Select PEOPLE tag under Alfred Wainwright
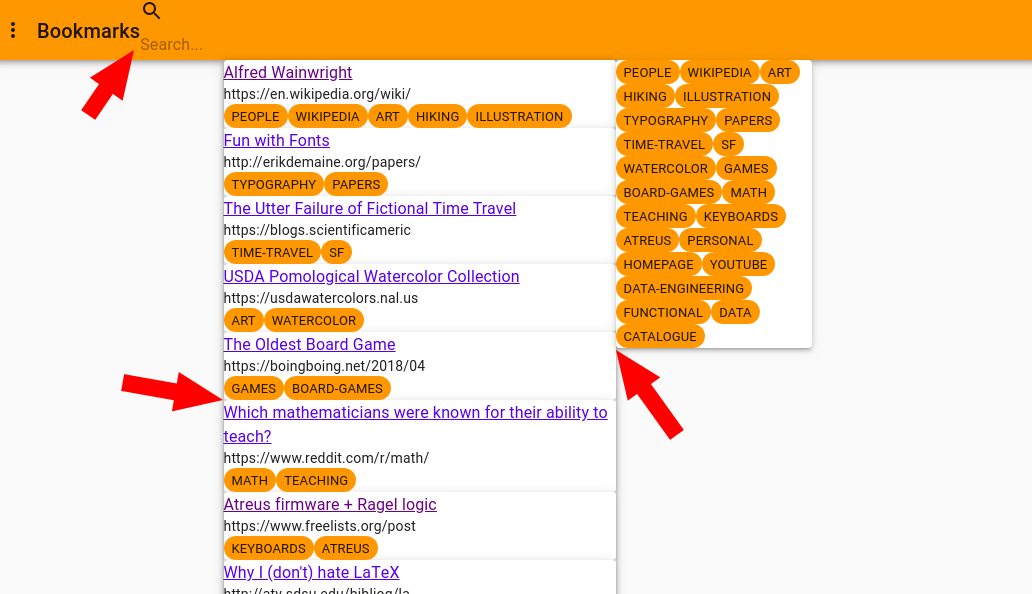The height and width of the screenshot is (594, 1032). click(255, 116)
